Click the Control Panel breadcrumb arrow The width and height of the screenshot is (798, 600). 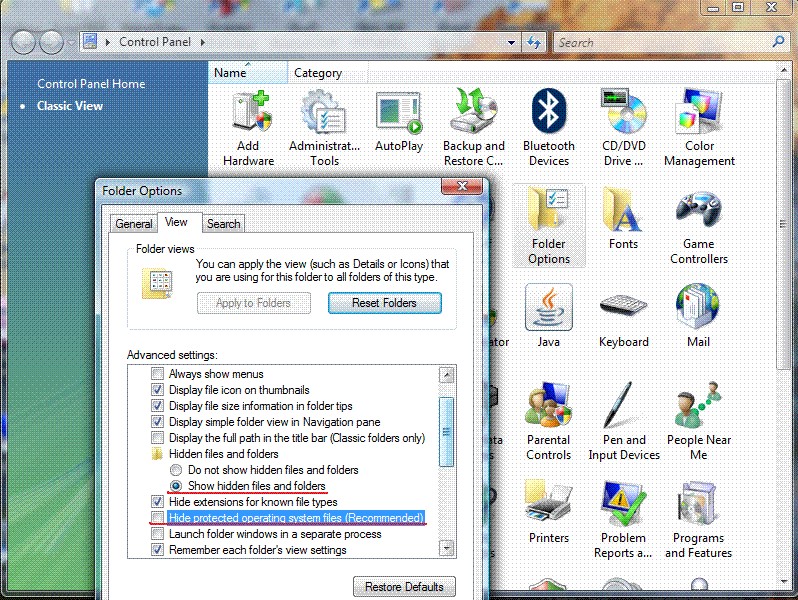[203, 43]
